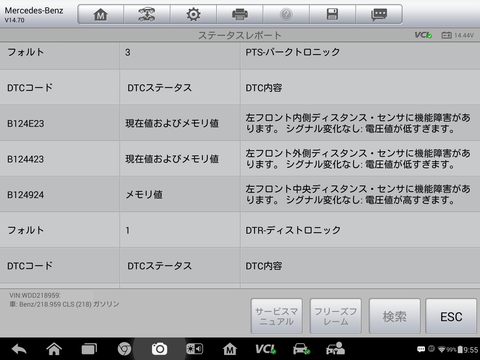Open shop manager car-and-person icon
The image size is (480, 360).
click(x=336, y=349)
